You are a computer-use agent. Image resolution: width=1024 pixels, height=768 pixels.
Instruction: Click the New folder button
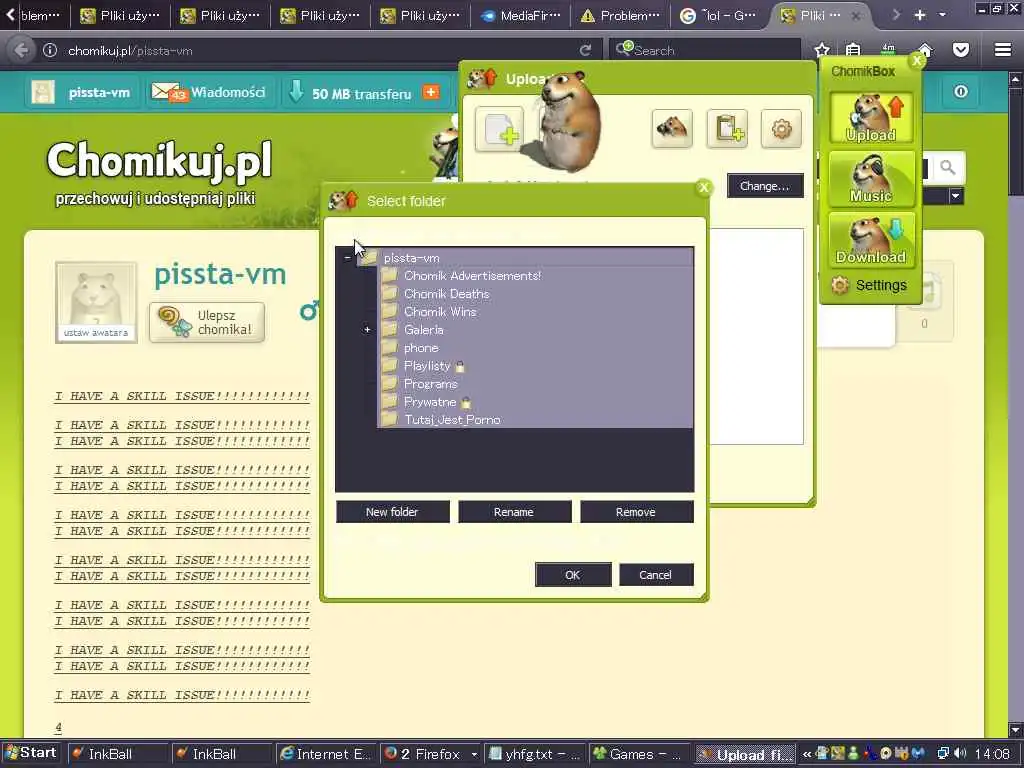pos(392,512)
